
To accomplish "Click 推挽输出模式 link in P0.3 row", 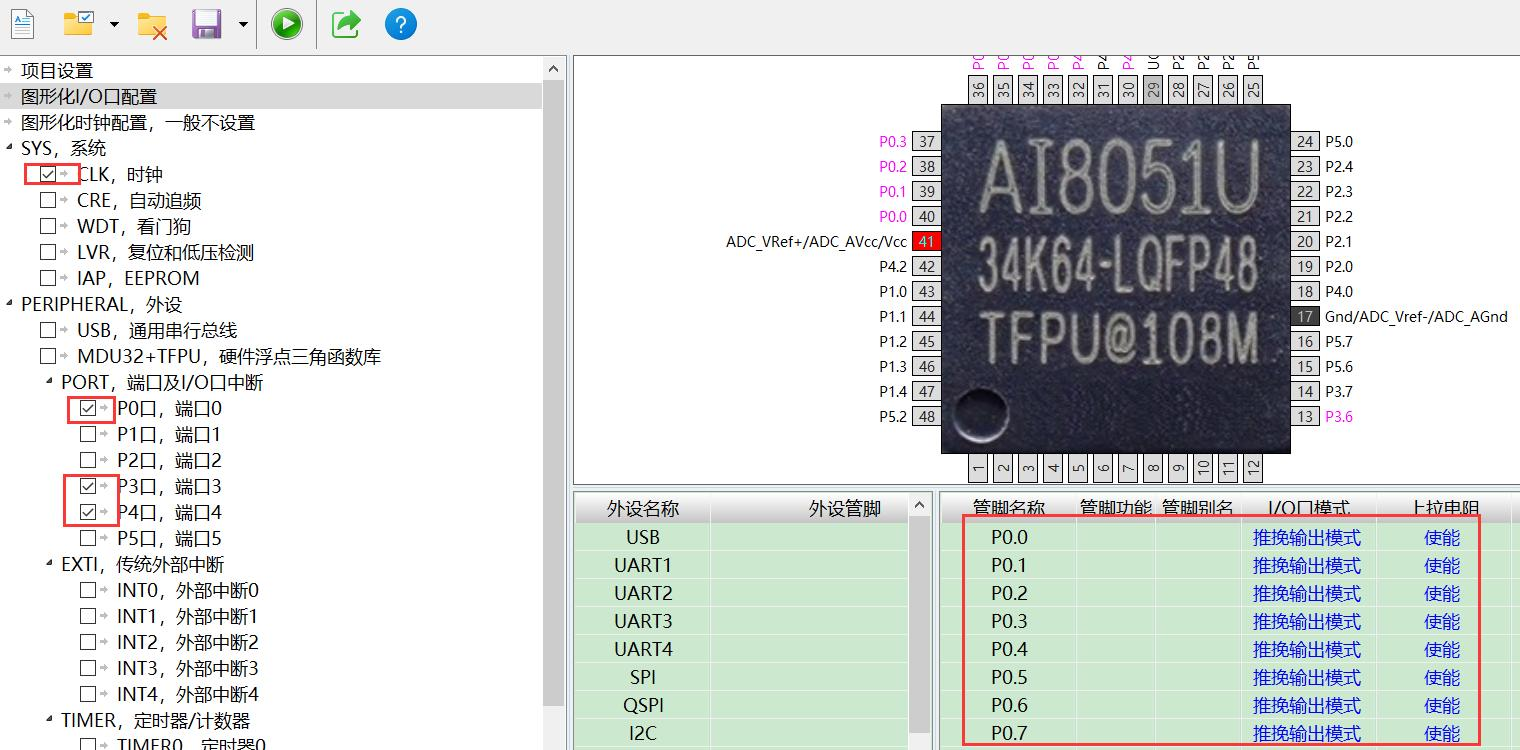I will click(x=1307, y=622).
